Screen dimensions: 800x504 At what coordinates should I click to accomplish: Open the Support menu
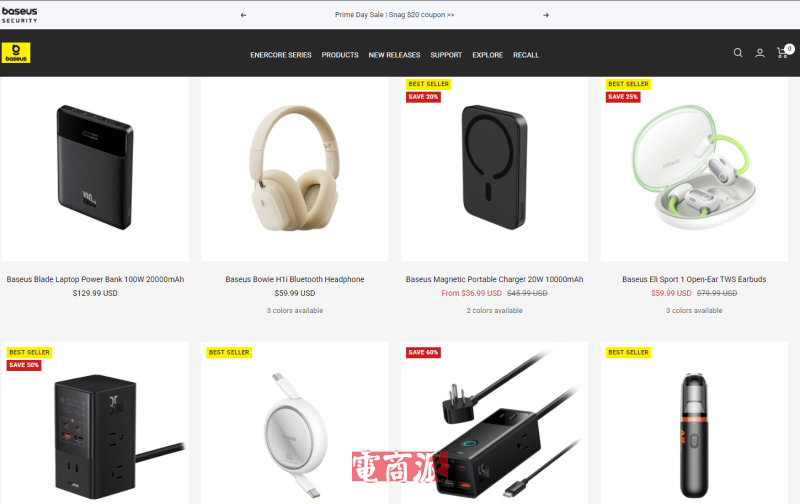(446, 55)
